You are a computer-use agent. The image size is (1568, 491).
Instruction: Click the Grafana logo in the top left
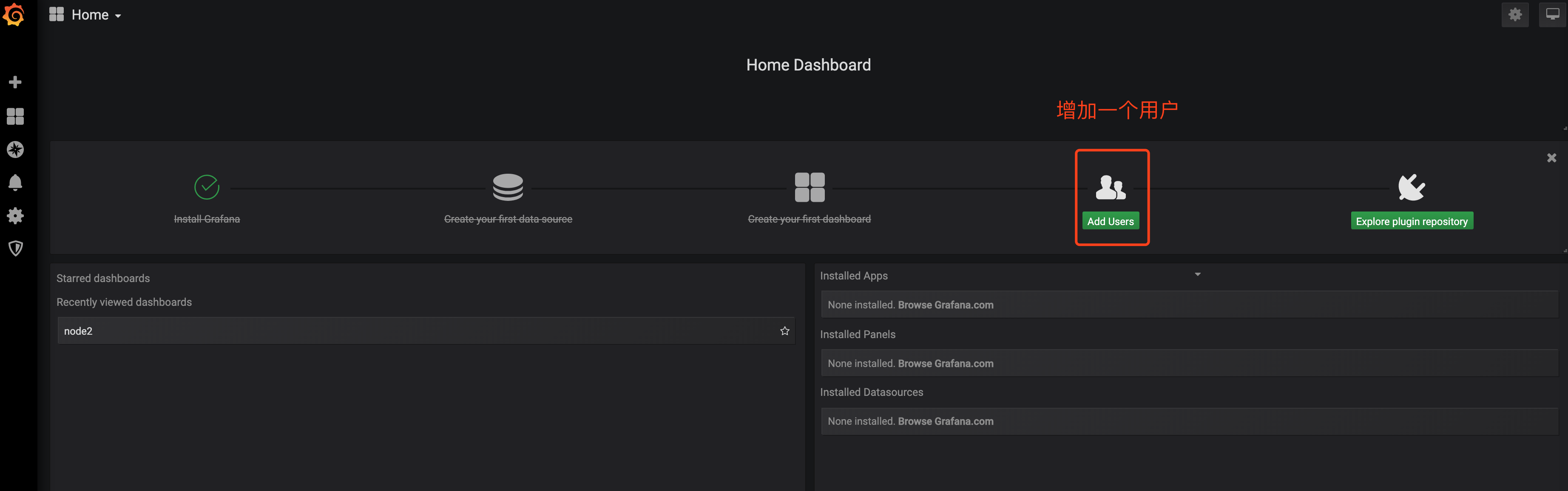point(14,14)
